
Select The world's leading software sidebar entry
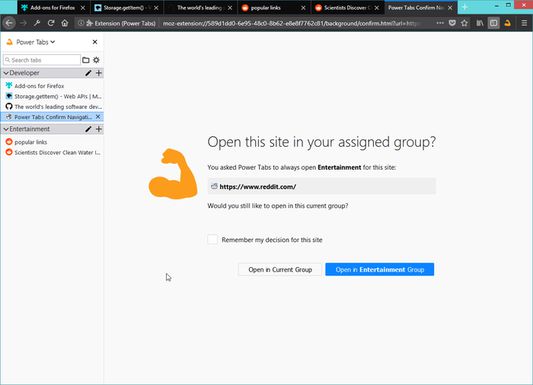(x=52, y=107)
